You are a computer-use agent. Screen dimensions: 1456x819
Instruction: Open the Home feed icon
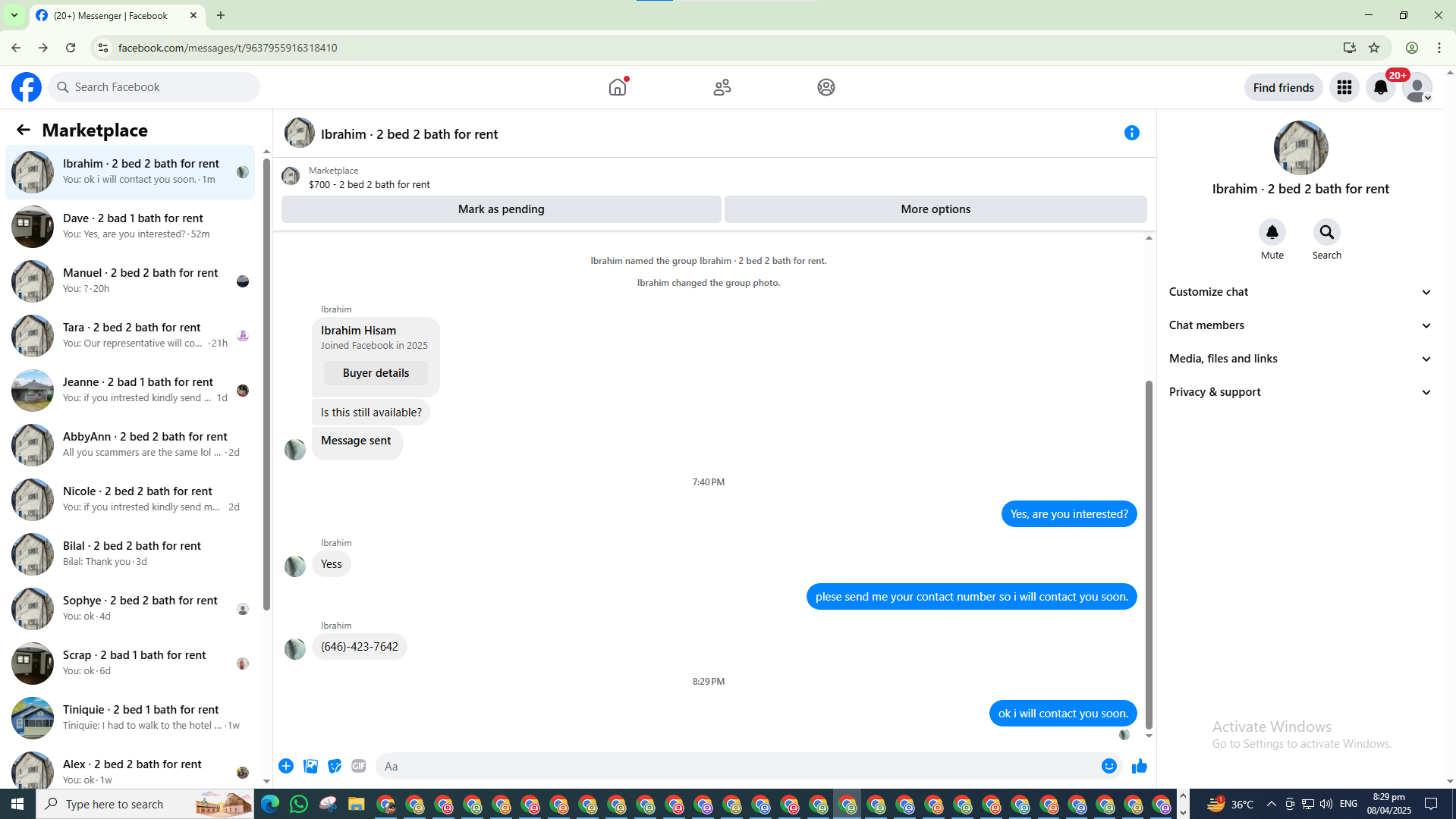click(x=618, y=87)
